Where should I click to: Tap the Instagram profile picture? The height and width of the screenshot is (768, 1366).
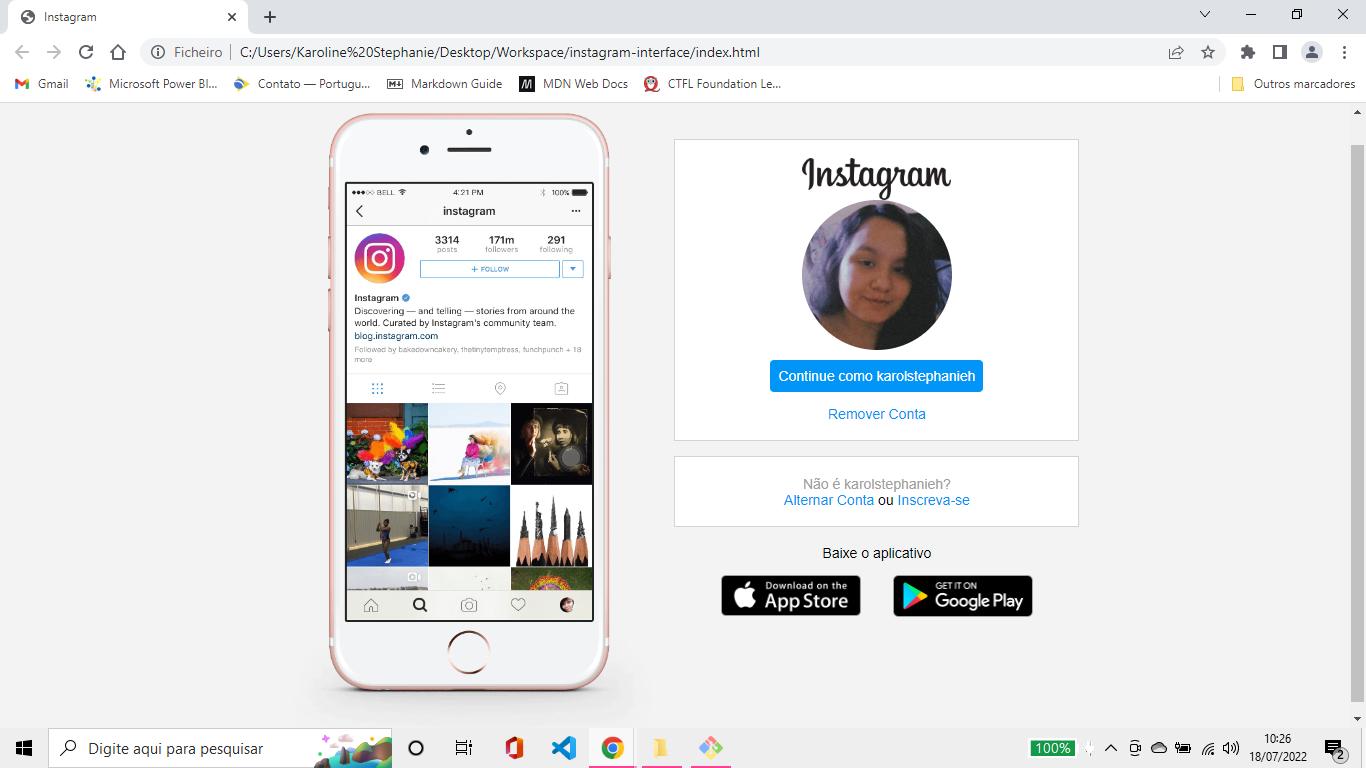pos(379,258)
